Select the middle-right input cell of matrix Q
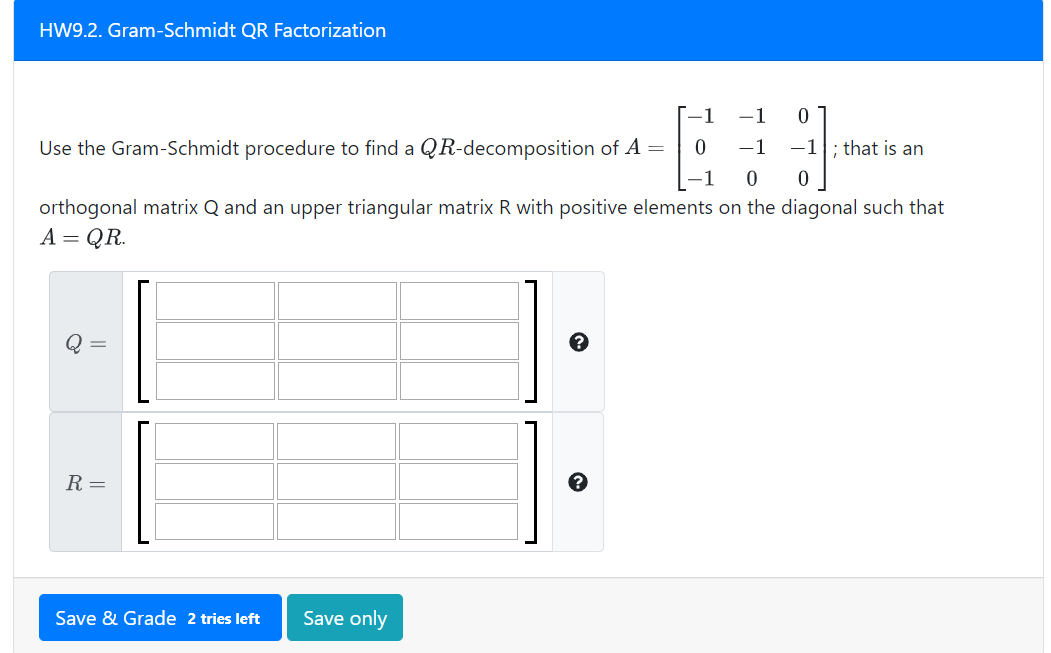 click(458, 340)
